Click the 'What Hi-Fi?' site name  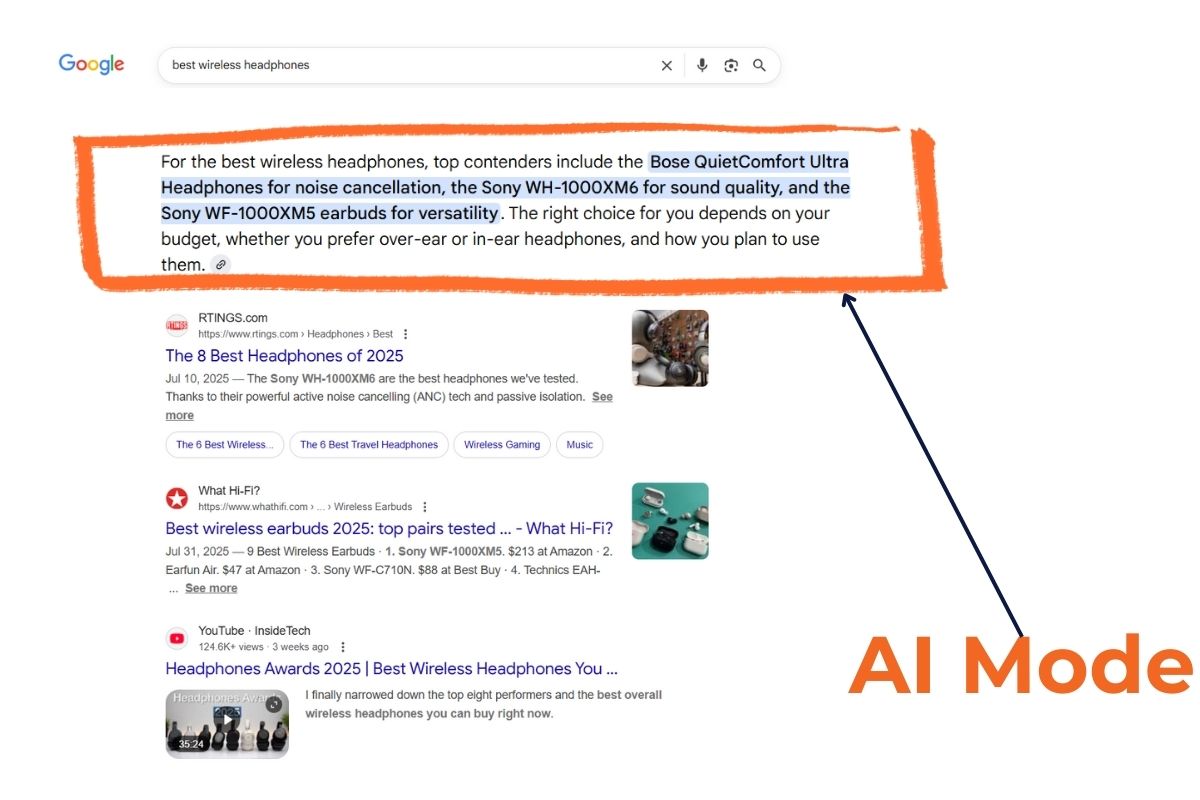pyautogui.click(x=228, y=491)
